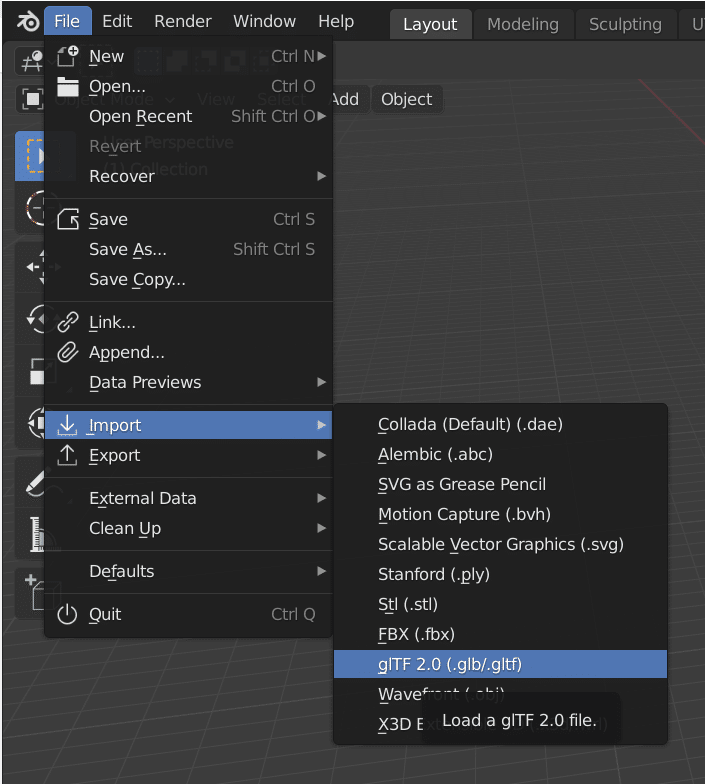This screenshot has width=705, height=784.
Task: Open the Object menu in viewport header
Action: (x=406, y=99)
